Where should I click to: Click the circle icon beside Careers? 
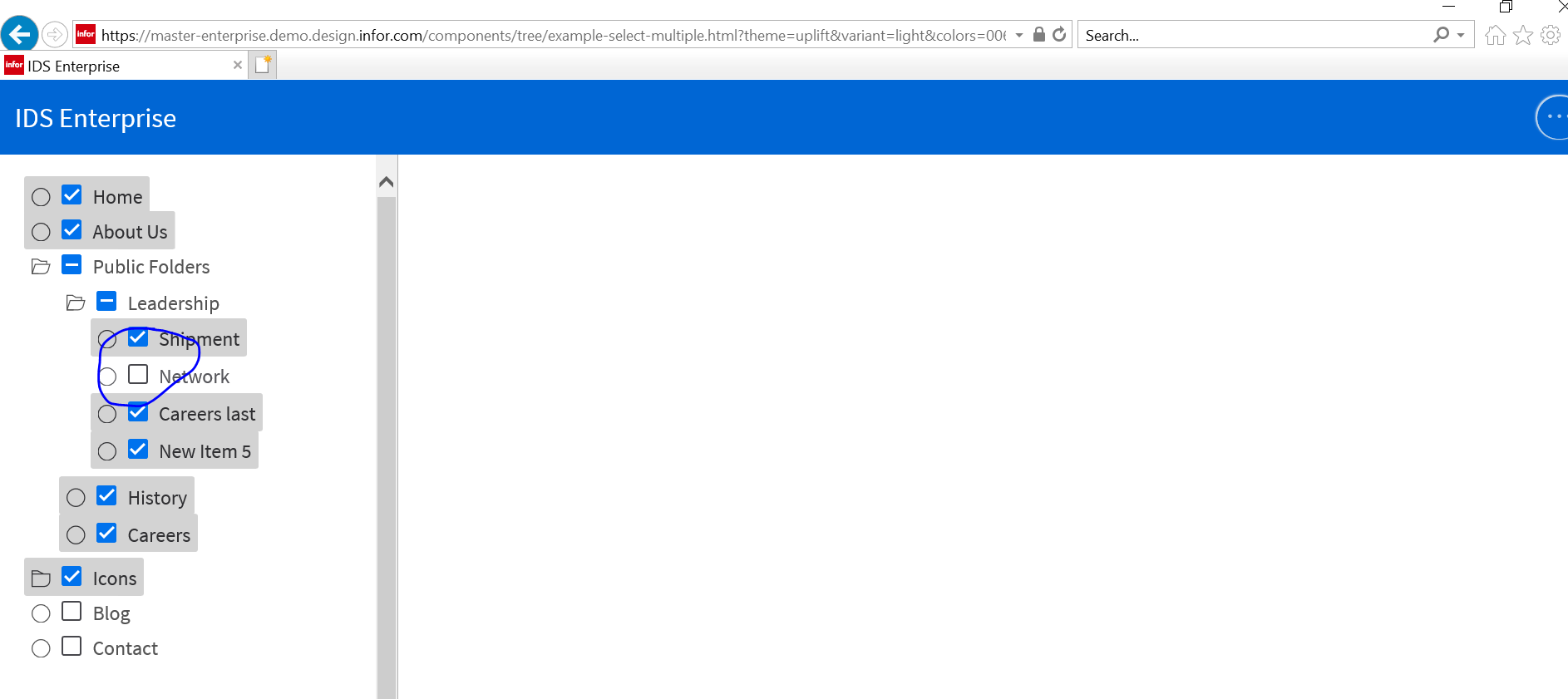(76, 535)
